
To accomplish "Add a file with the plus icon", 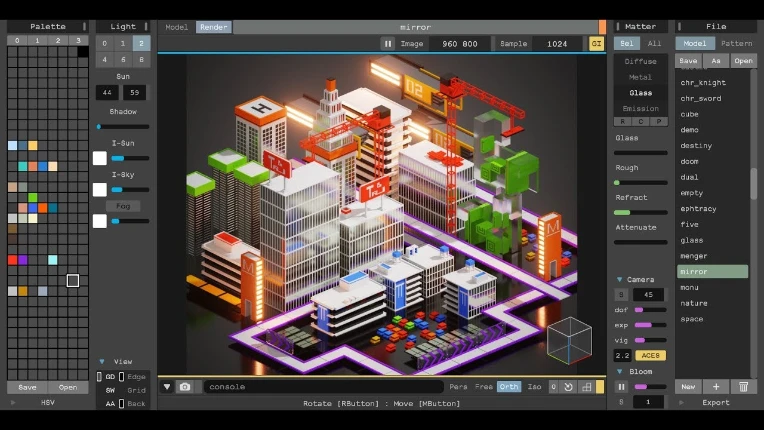I will (716, 387).
